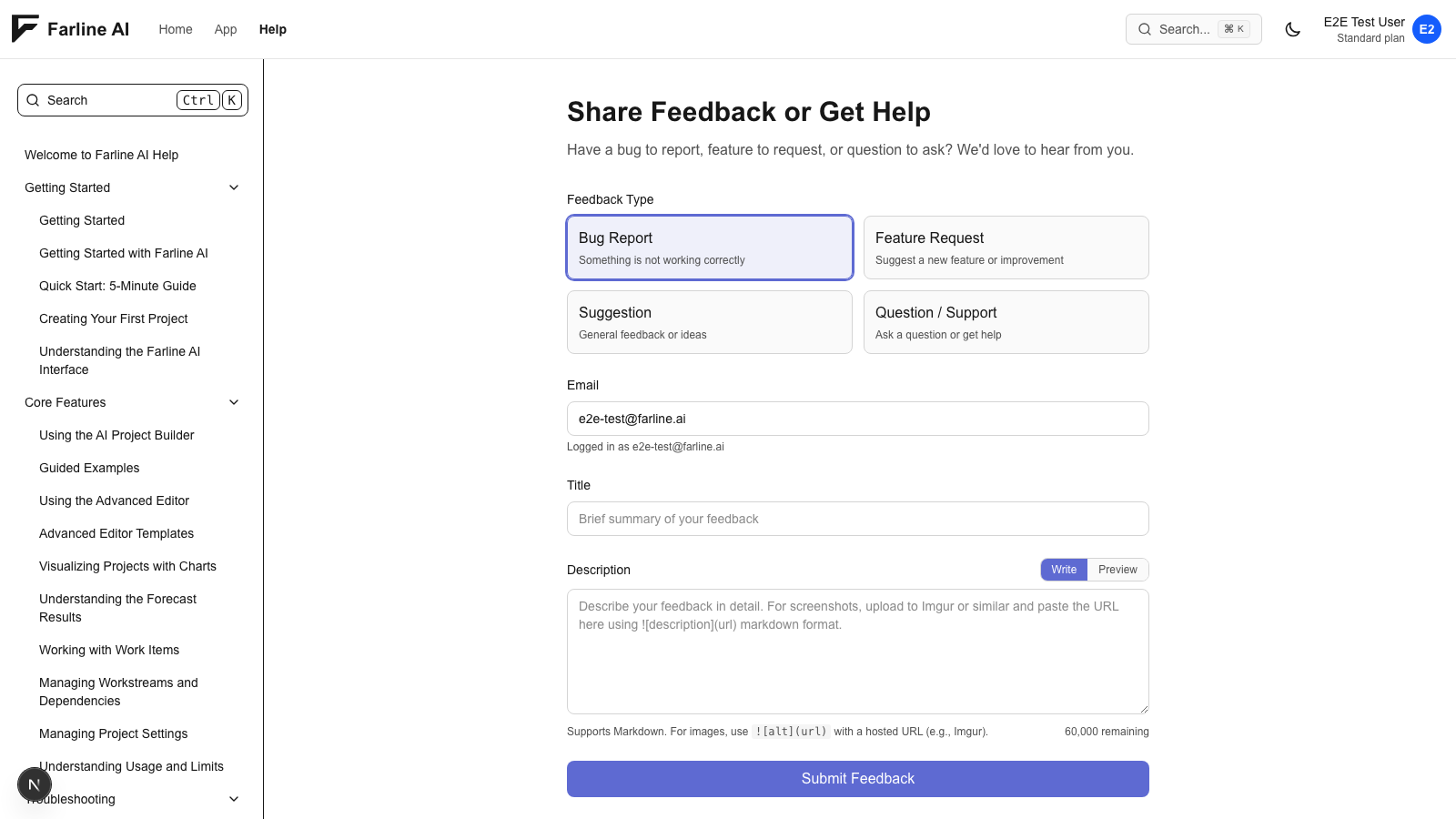Pick the Question / Support option
The width and height of the screenshot is (1456, 819).
coord(1006,322)
